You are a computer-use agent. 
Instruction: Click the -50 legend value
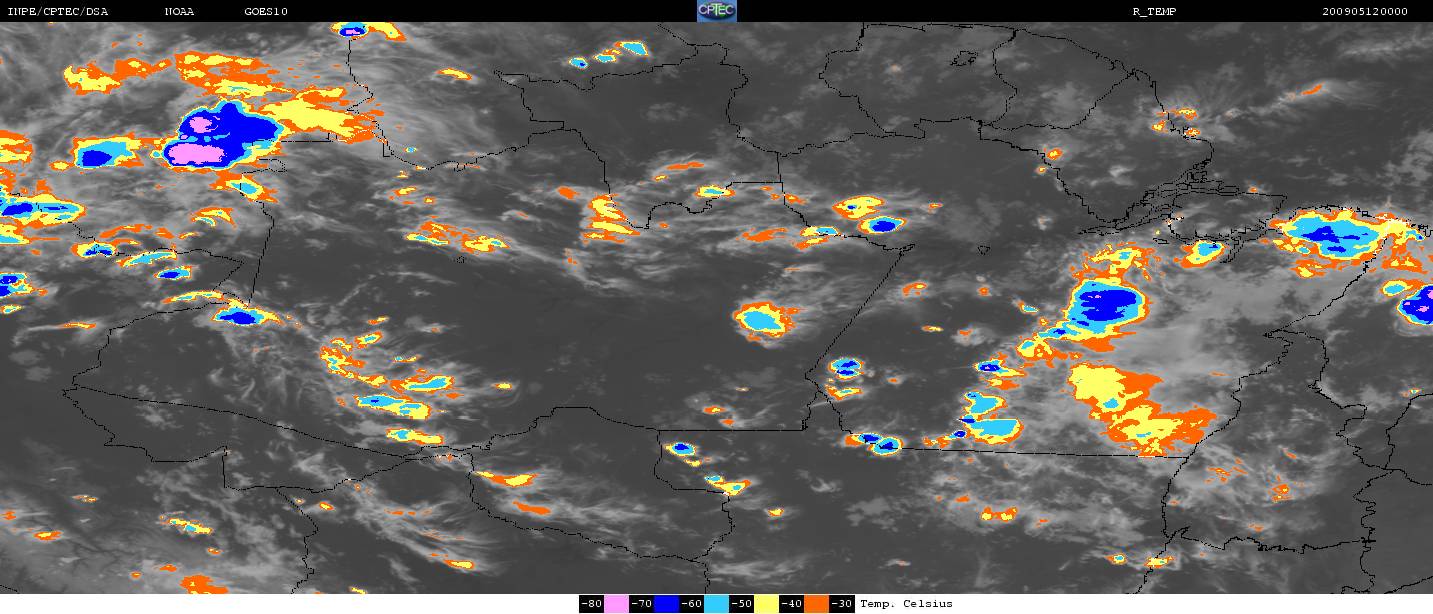(x=741, y=604)
